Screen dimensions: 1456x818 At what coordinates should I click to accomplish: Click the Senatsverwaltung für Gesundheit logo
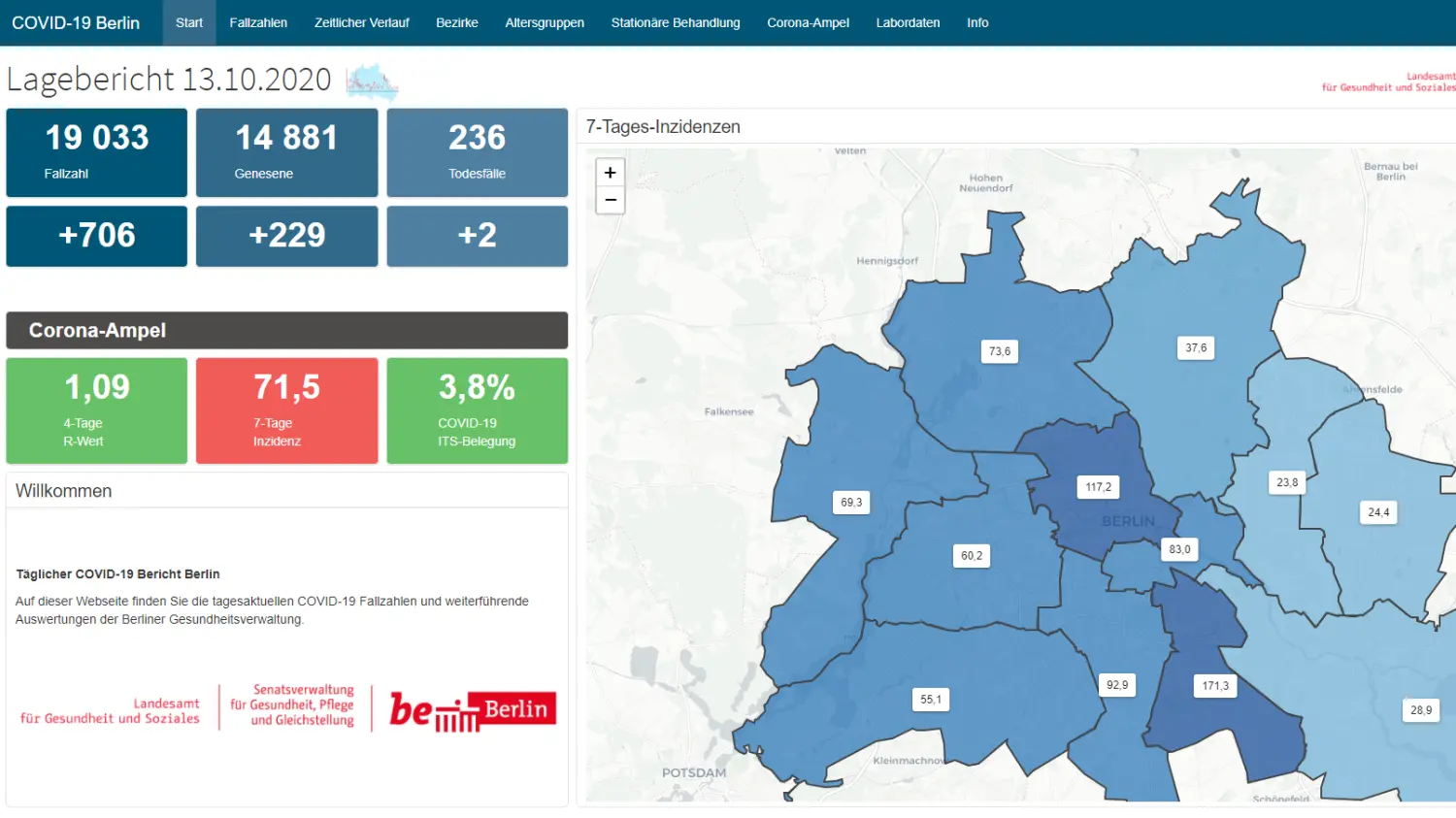292,705
